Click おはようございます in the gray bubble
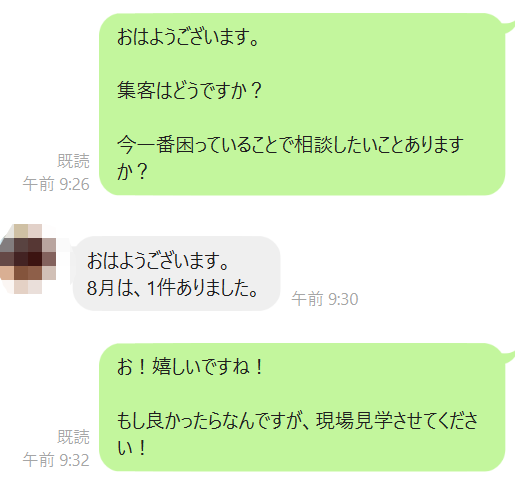 point(158,260)
